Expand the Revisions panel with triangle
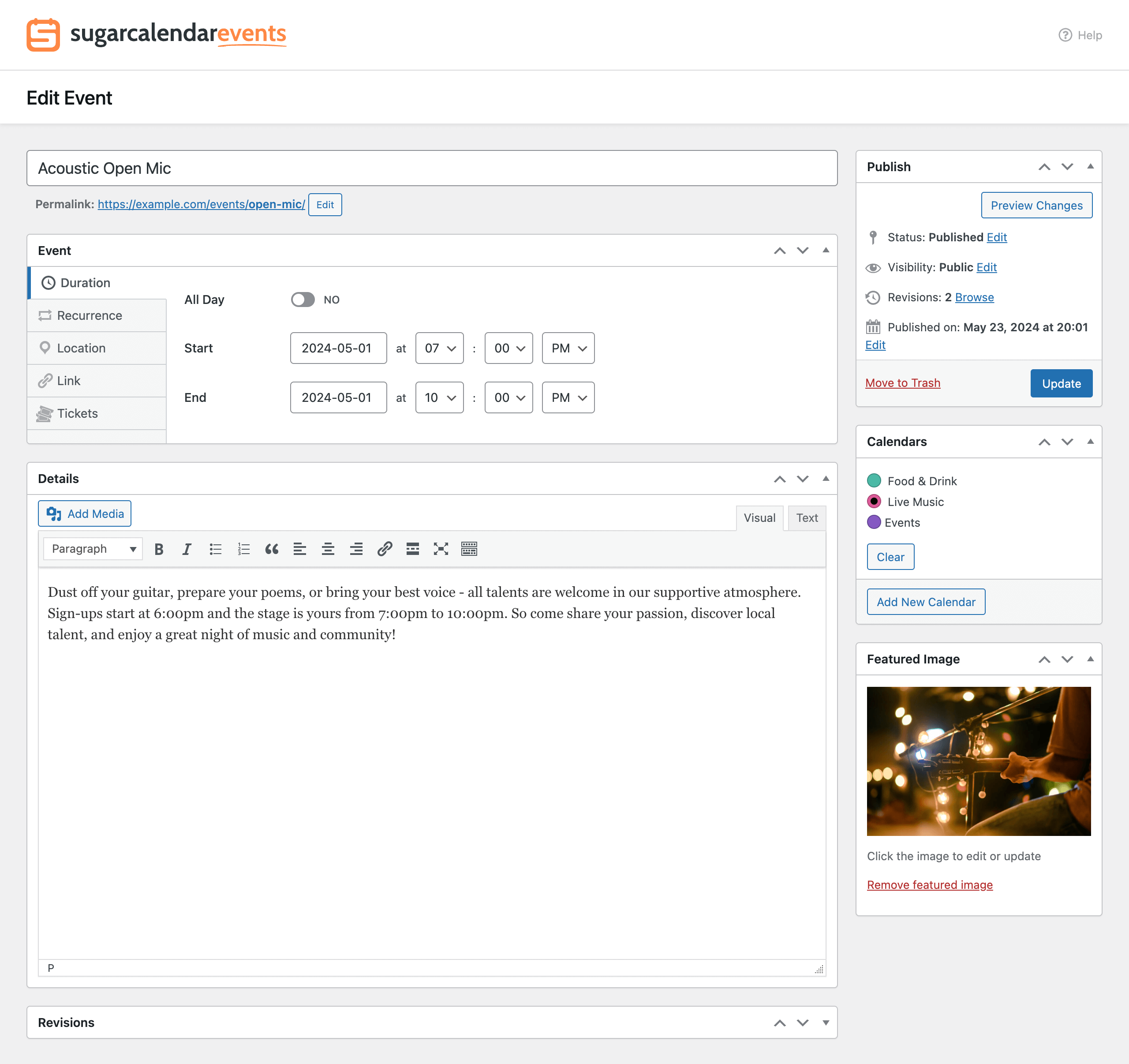The image size is (1129, 1064). pyautogui.click(x=826, y=1023)
